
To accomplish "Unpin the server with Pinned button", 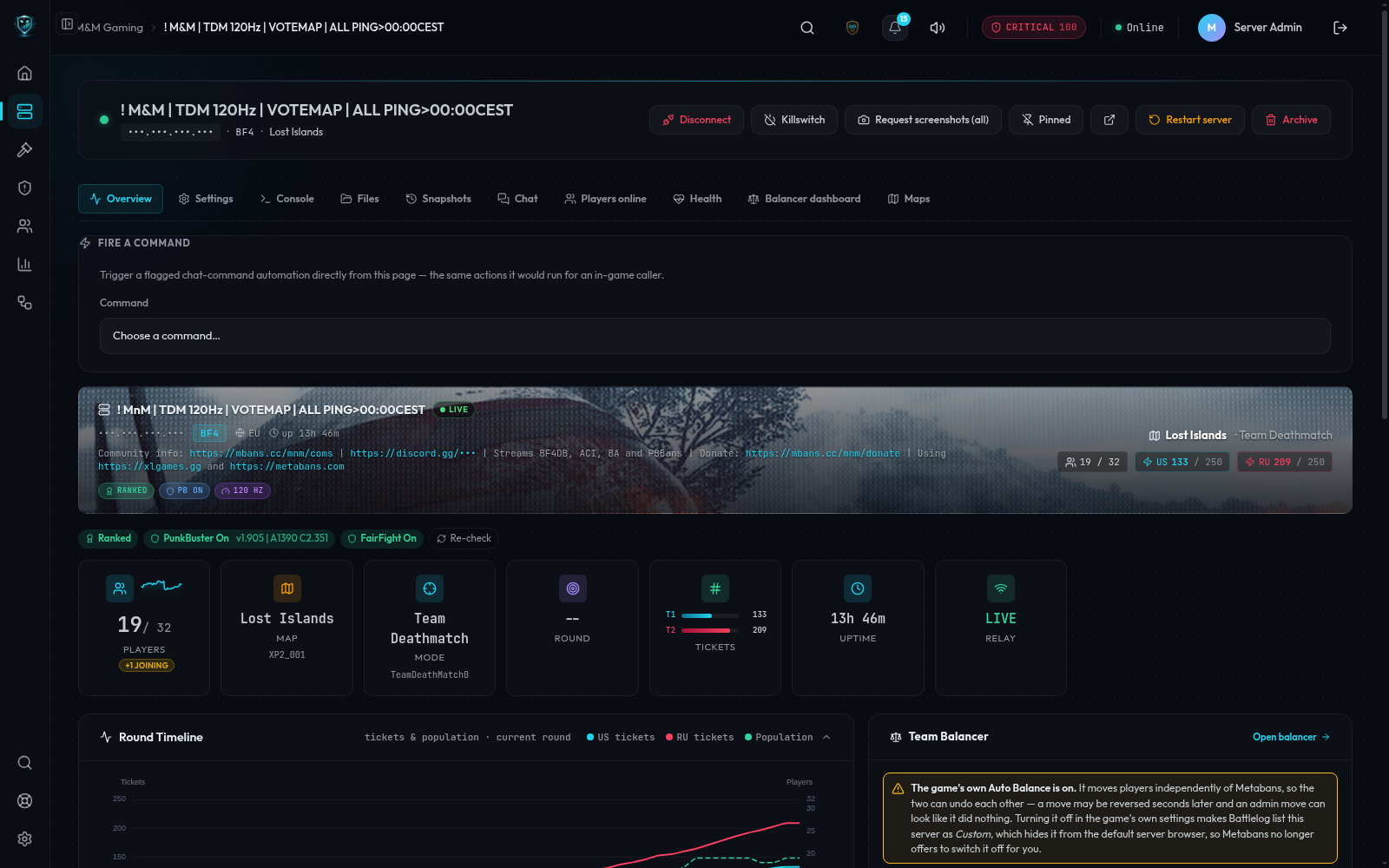I will point(1046,120).
